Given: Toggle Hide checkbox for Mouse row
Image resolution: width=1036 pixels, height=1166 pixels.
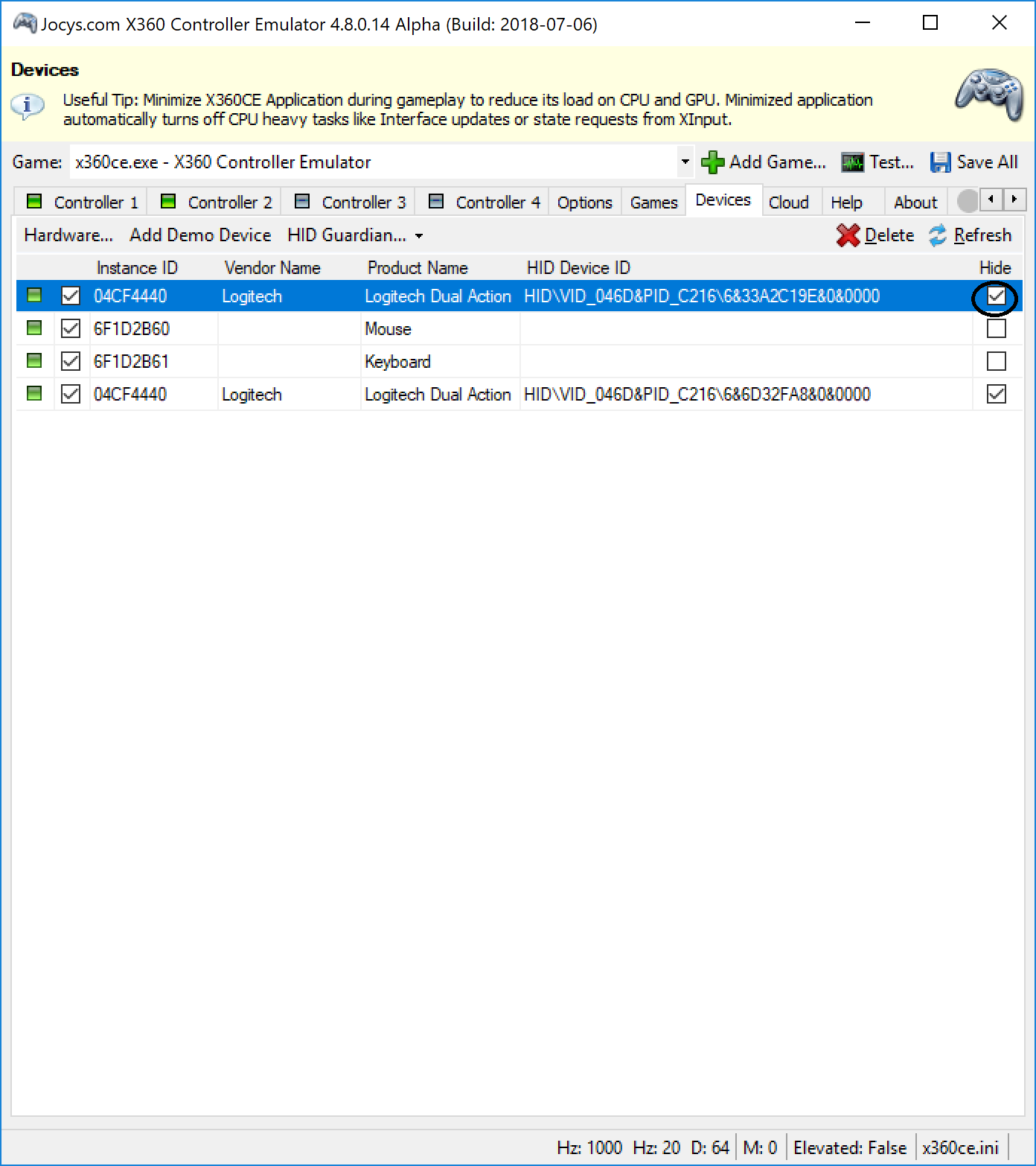Looking at the screenshot, I should 996,328.
